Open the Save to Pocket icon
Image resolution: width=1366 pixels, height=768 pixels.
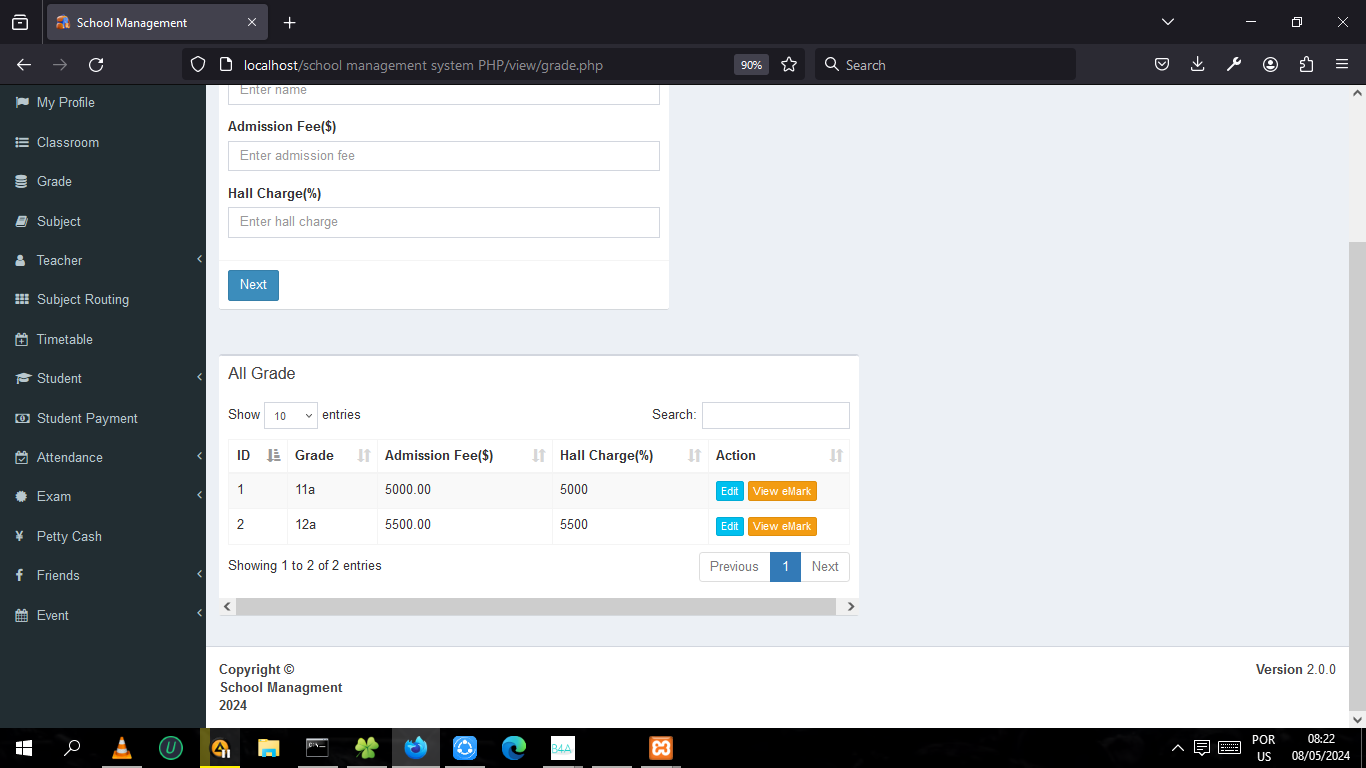pos(1162,65)
